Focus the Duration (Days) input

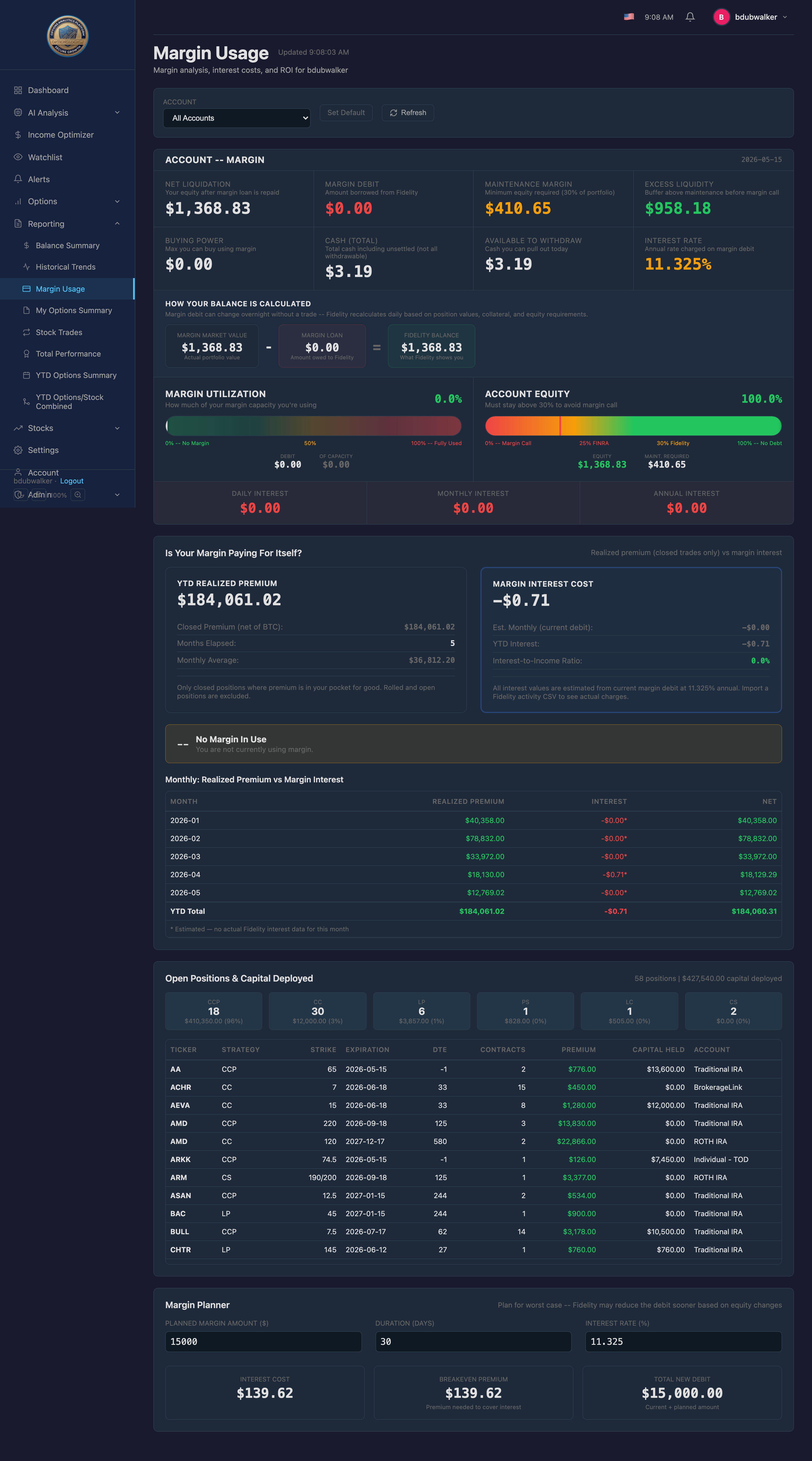473,1341
